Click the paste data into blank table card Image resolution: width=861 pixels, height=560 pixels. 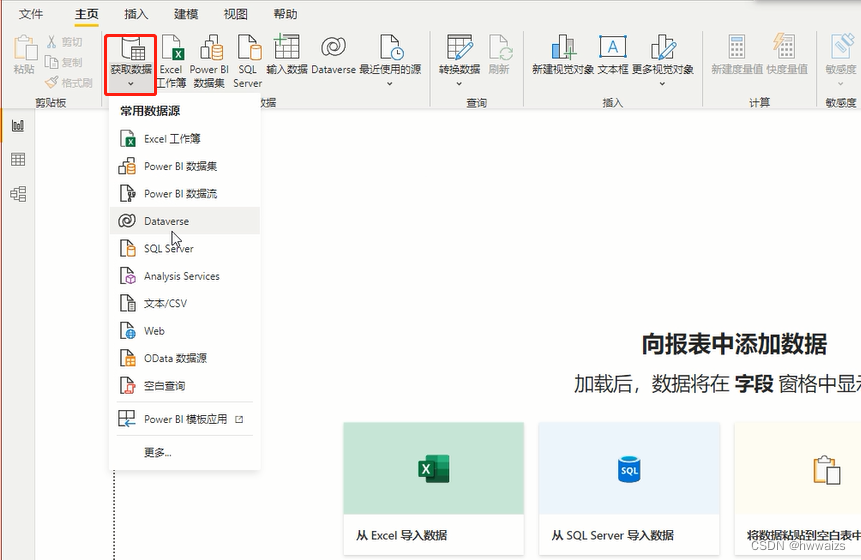tap(798, 489)
